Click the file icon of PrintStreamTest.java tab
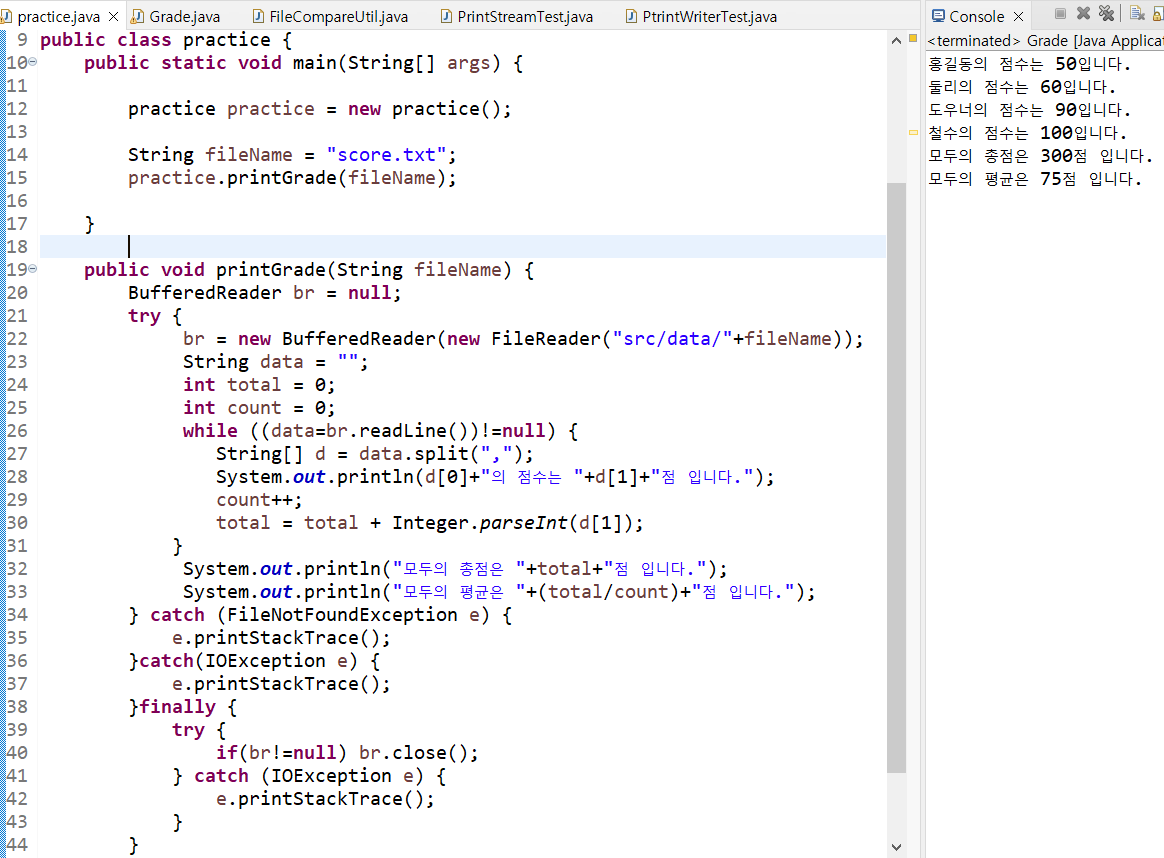 (446, 16)
